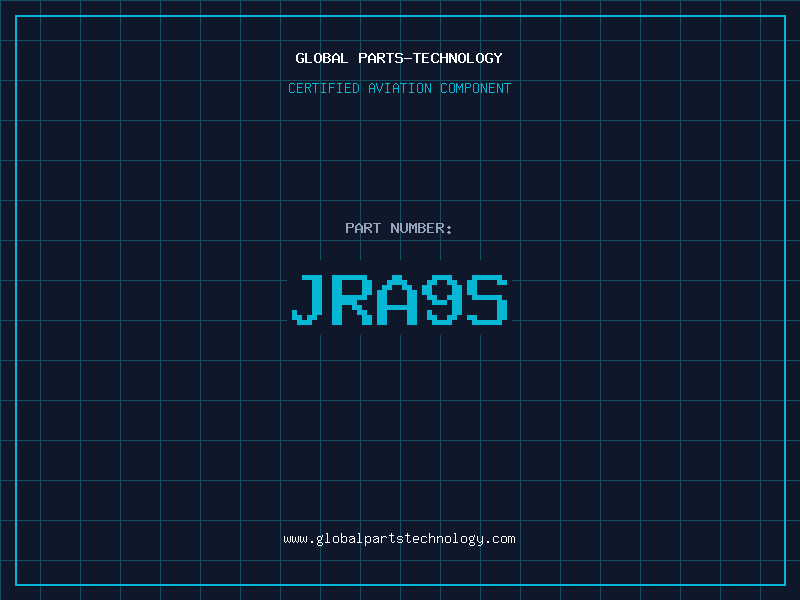Image resolution: width=800 pixels, height=600 pixels.
Task: Click the hyphen in PARTS-TECHNOLOGY
Action: pyautogui.click(x=408, y=58)
